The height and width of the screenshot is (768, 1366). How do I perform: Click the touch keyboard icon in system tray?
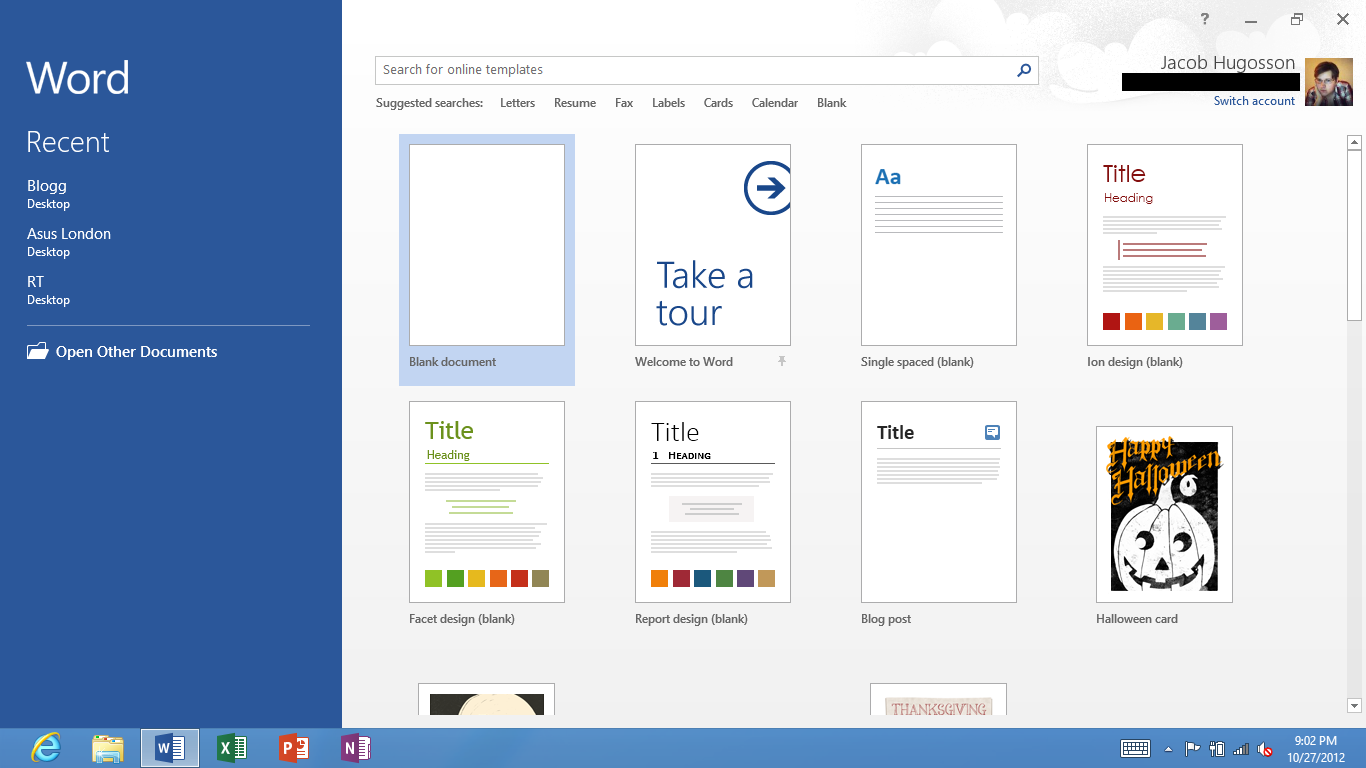(x=1135, y=747)
